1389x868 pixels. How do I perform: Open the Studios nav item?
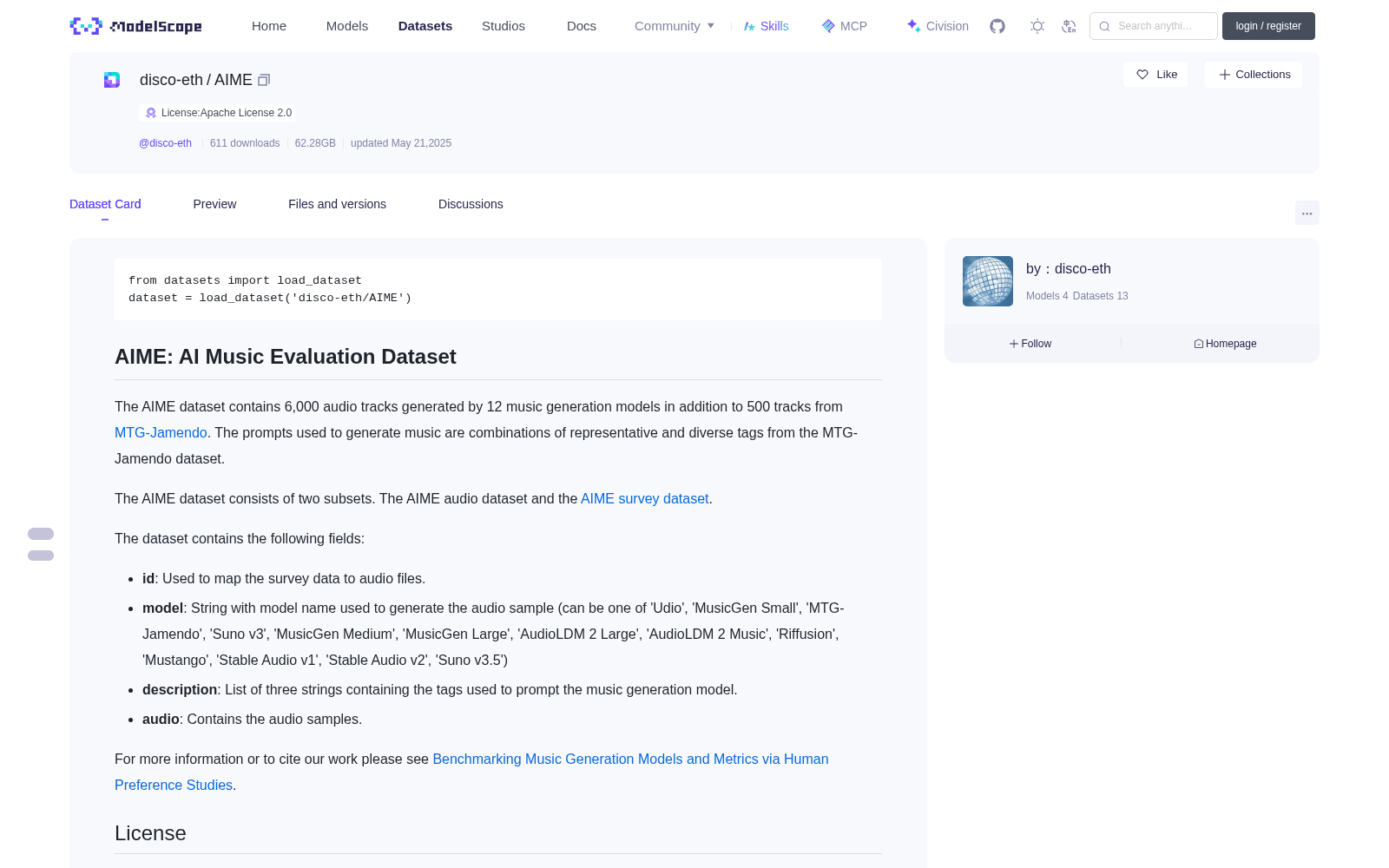tap(504, 26)
